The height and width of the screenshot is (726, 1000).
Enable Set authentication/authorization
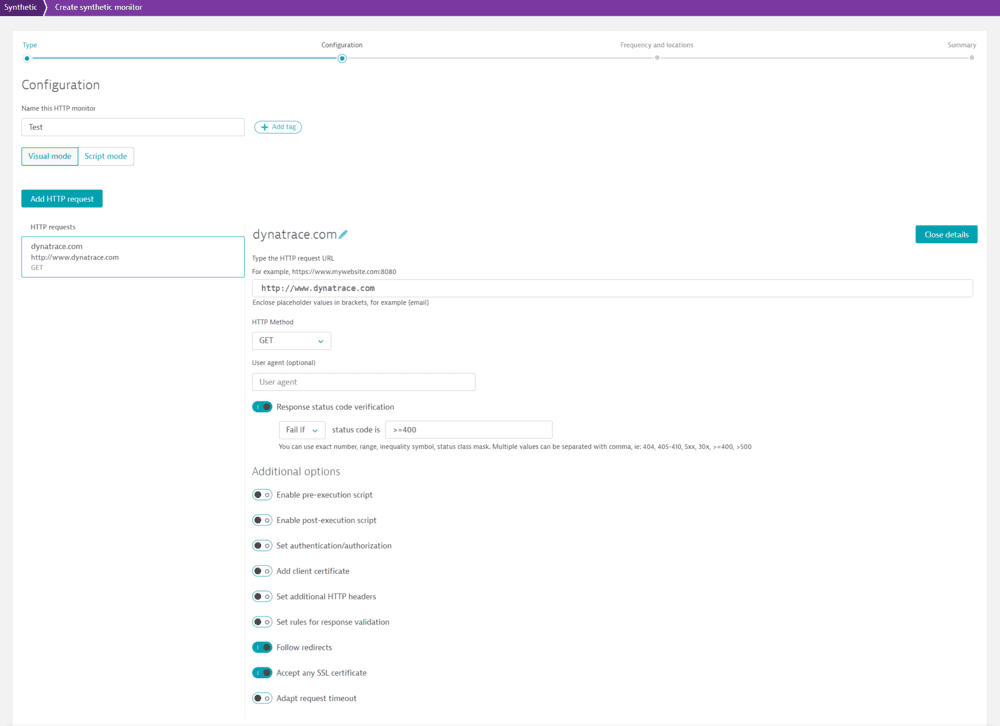coord(262,545)
